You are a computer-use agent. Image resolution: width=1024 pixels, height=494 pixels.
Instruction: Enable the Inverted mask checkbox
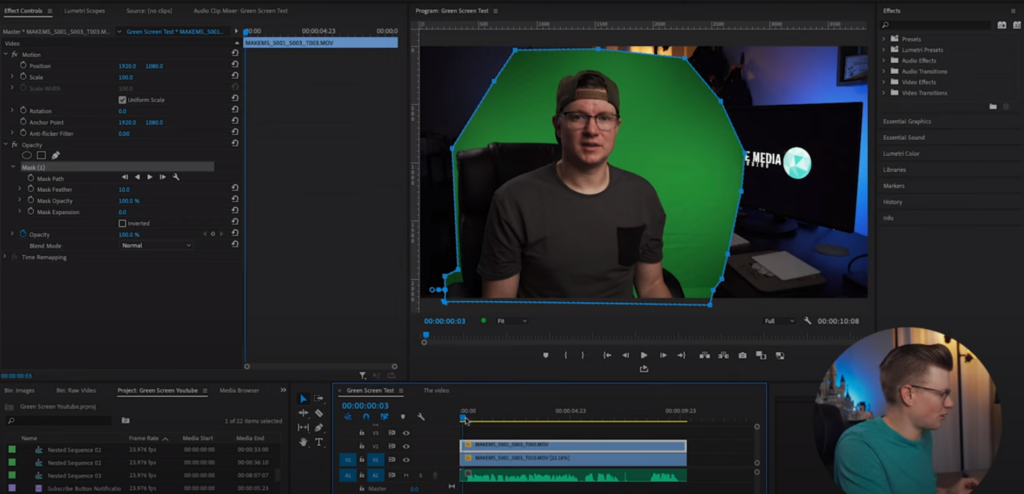(x=122, y=223)
